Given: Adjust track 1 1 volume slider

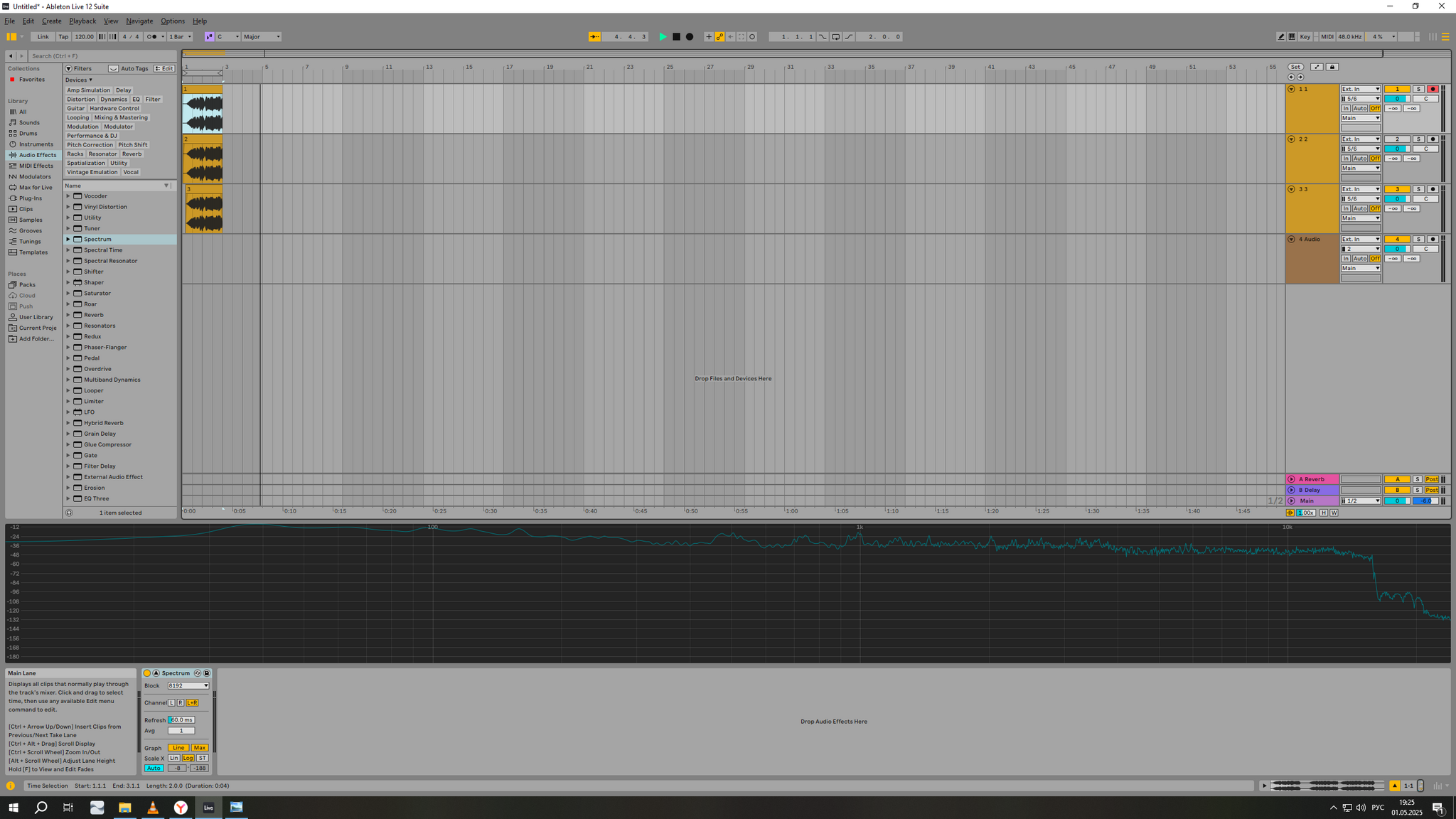Looking at the screenshot, I should point(1396,99).
